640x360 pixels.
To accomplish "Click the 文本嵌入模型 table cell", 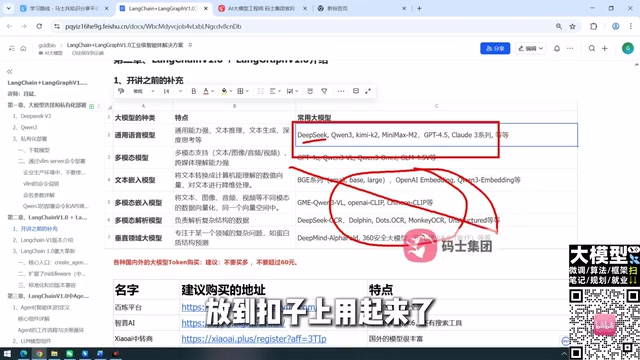I will (143, 180).
